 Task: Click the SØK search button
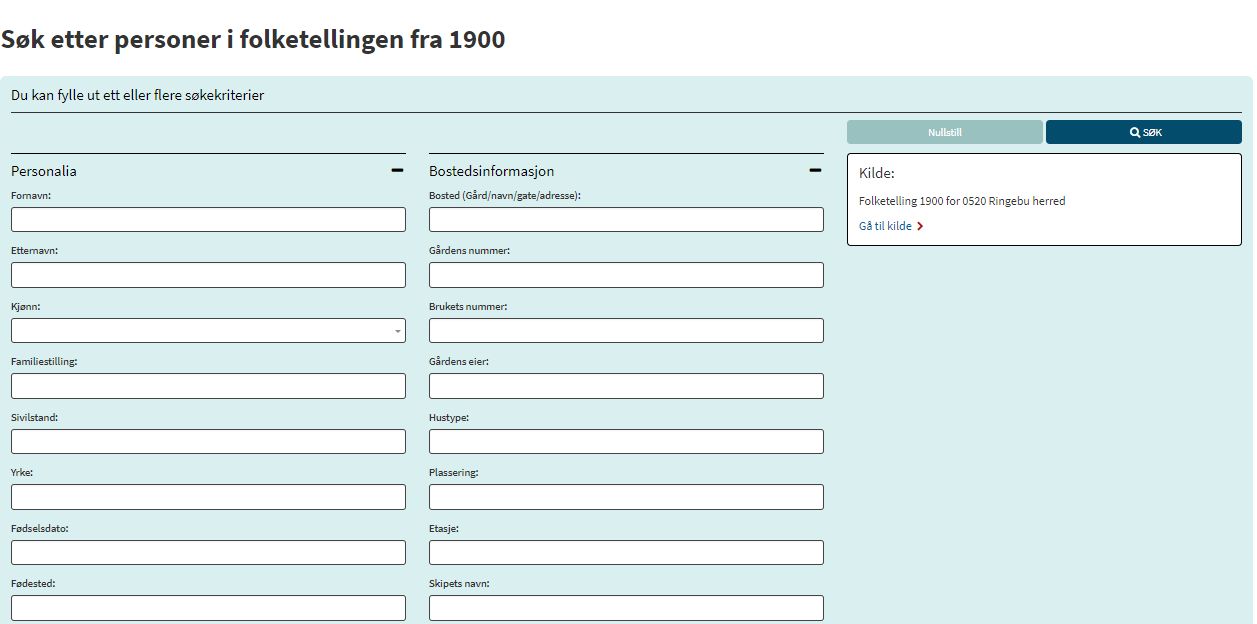pos(1143,132)
